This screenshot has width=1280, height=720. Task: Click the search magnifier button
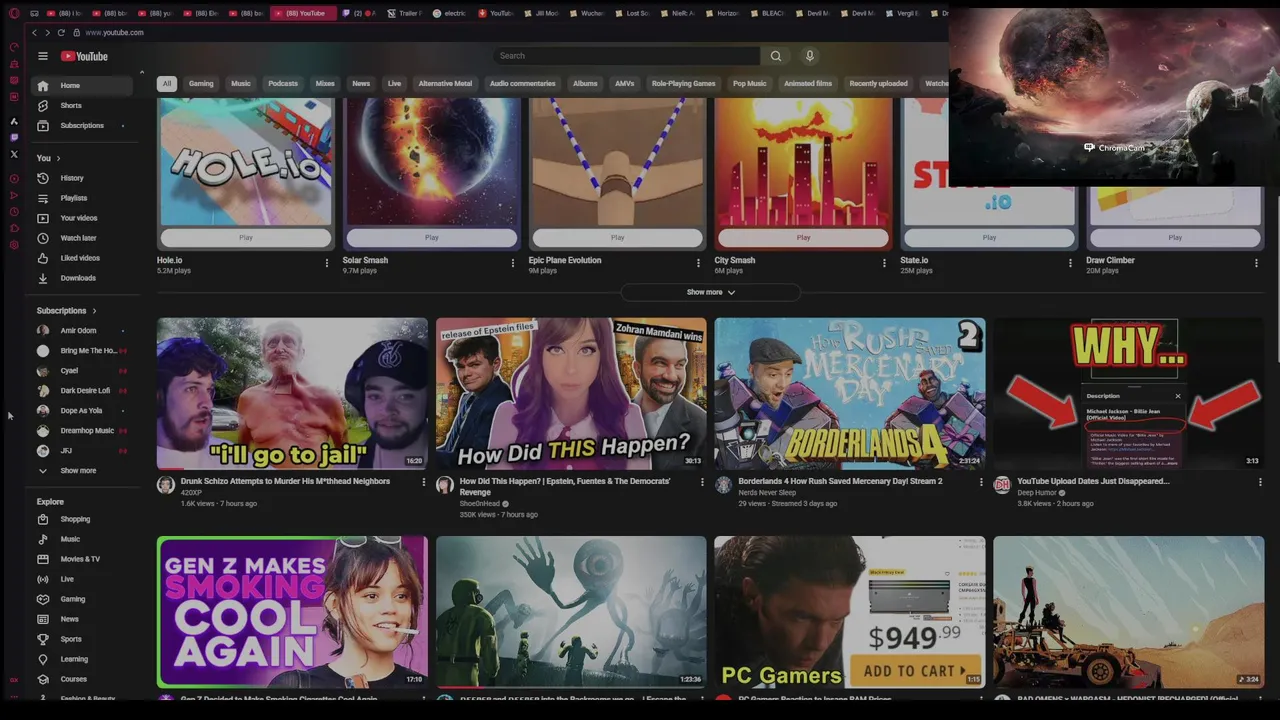775,56
